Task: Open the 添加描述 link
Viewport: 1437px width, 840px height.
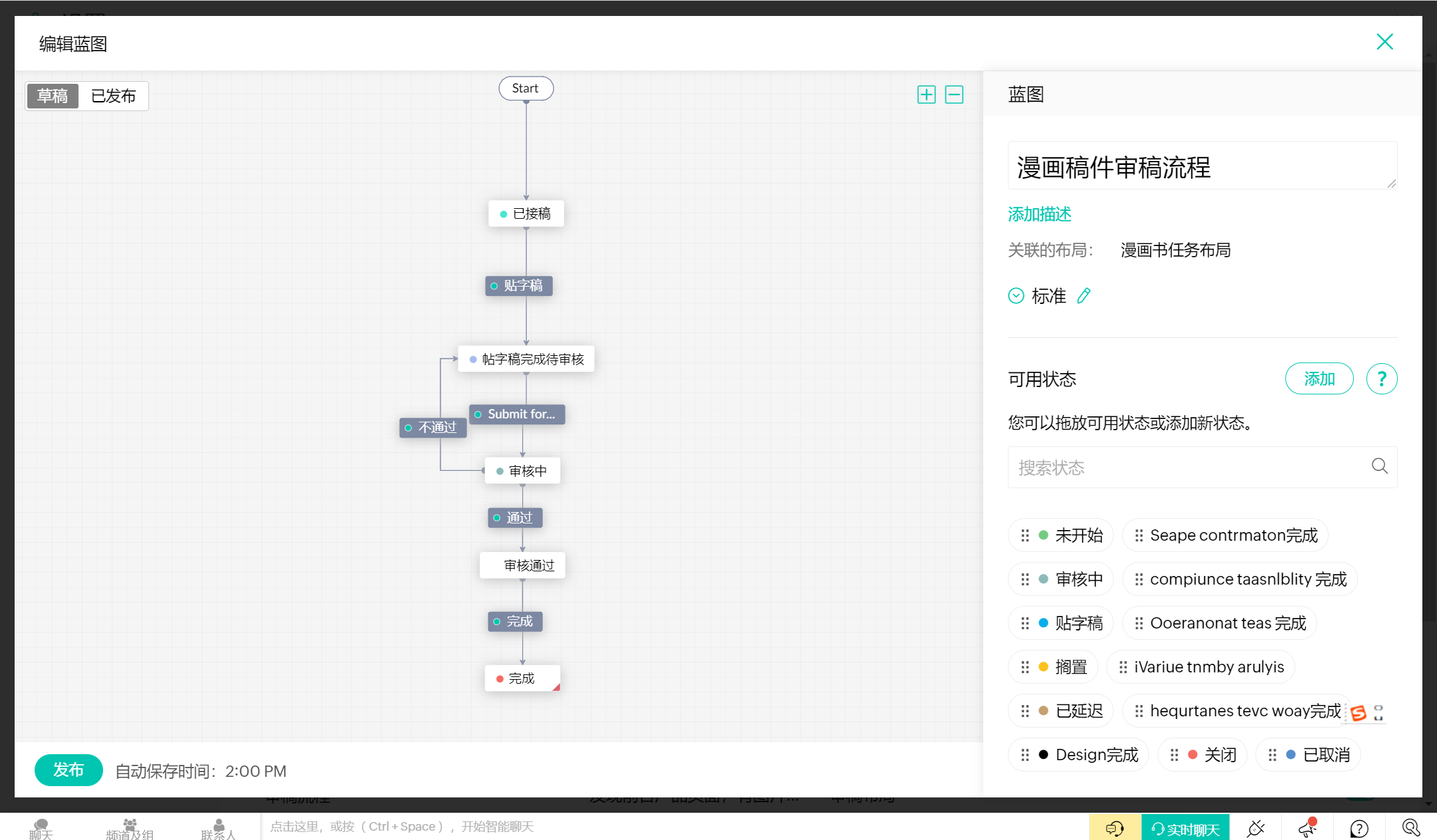Action: (1039, 214)
